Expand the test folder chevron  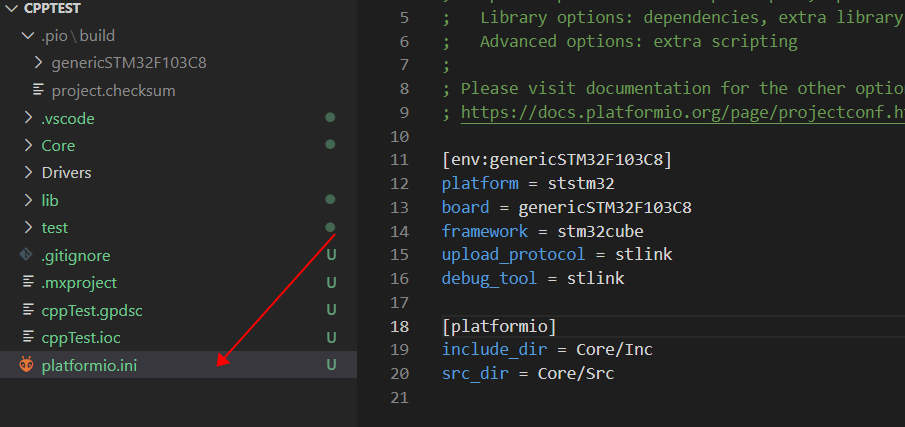coord(28,227)
